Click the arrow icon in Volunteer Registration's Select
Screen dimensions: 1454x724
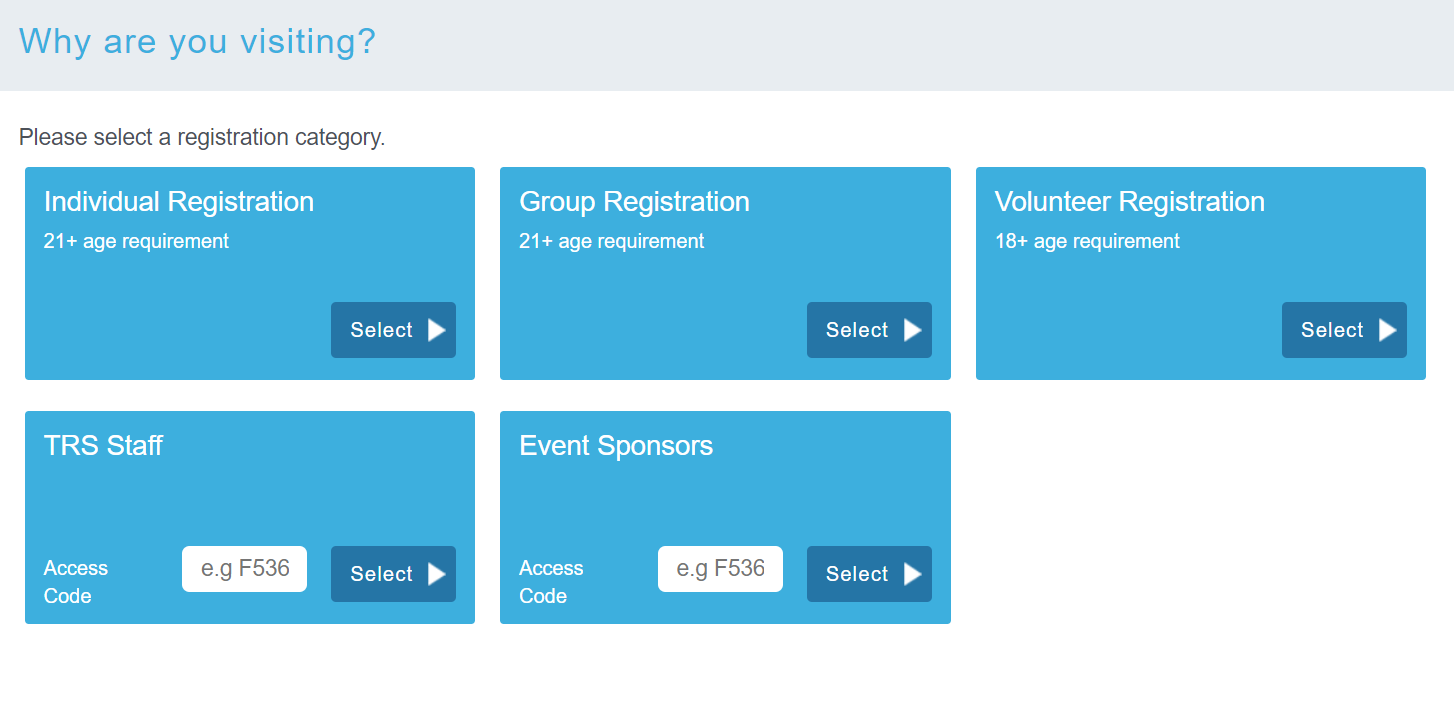coord(1388,330)
